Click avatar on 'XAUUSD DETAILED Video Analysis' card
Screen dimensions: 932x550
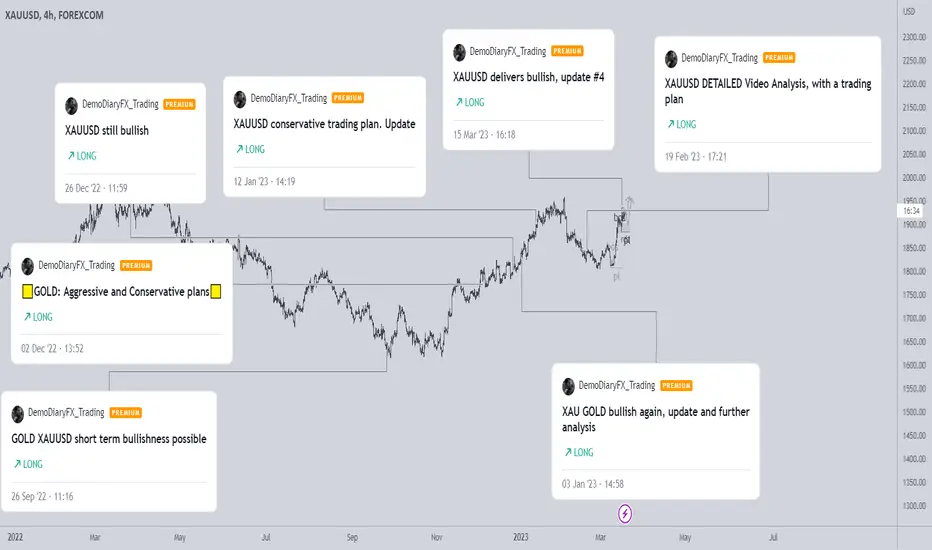(x=671, y=59)
